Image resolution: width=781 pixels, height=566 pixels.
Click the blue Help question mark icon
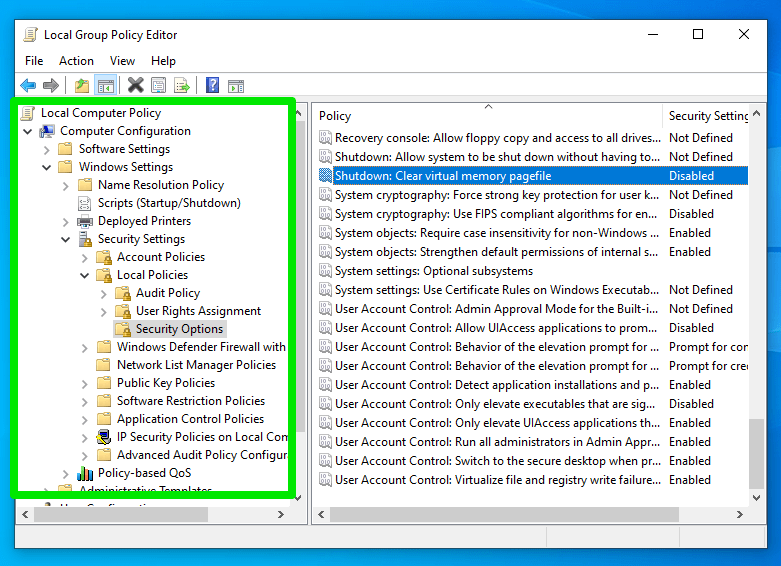click(212, 86)
